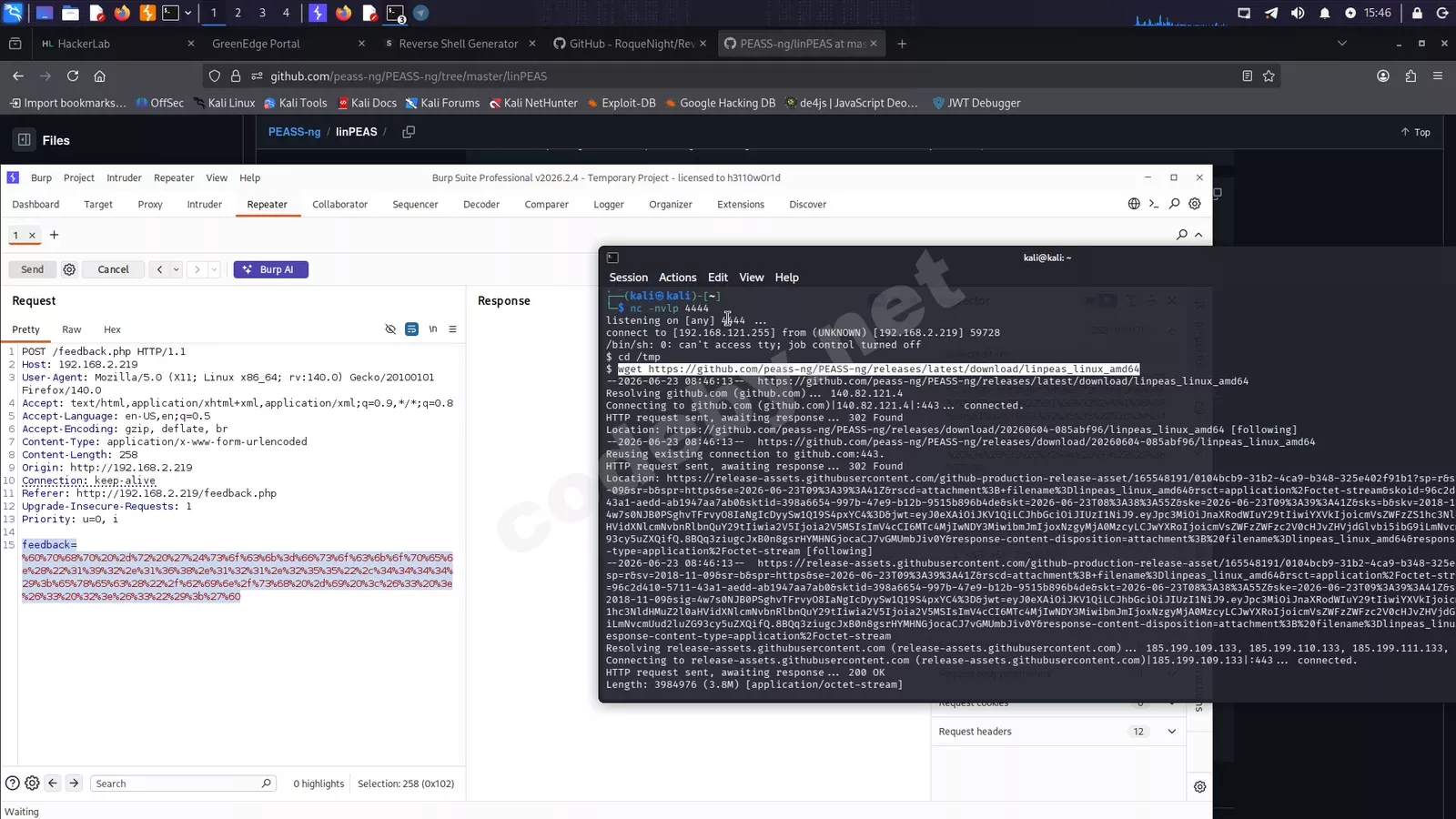Open the JWT Debugger bookmark

(976, 103)
